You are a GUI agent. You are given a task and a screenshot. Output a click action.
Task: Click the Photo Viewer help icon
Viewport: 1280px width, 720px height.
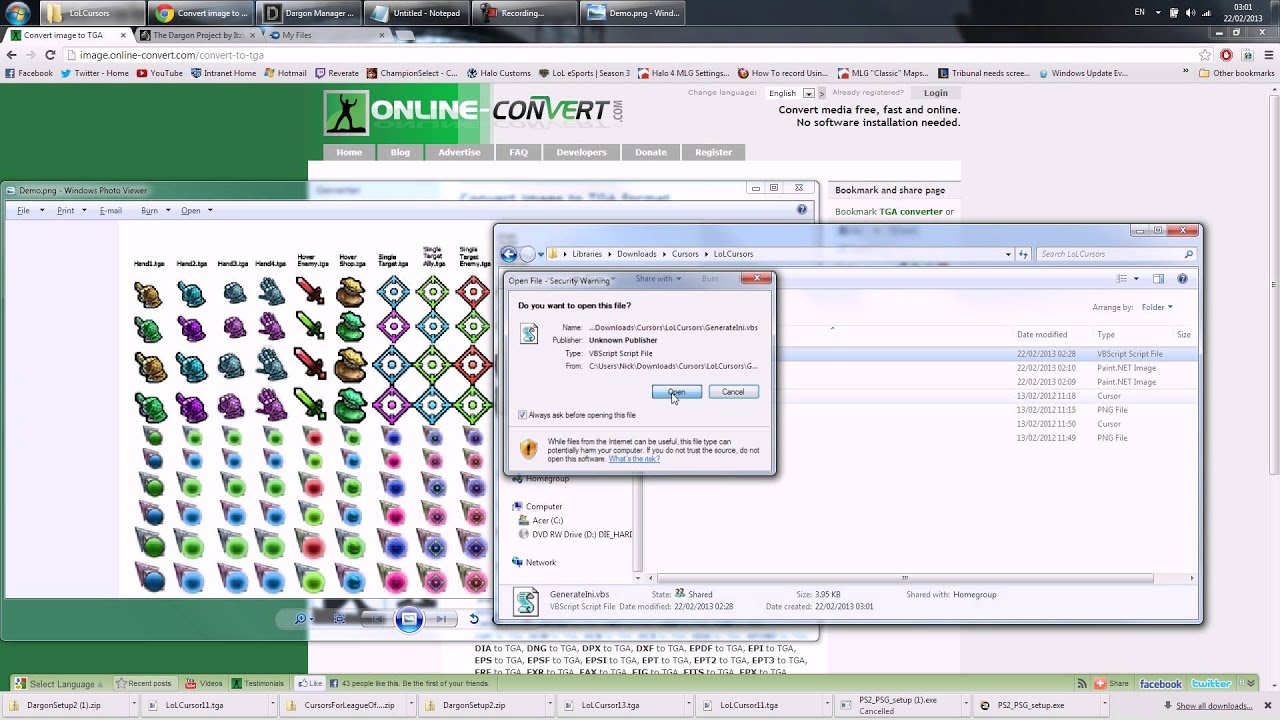pyautogui.click(x=801, y=210)
